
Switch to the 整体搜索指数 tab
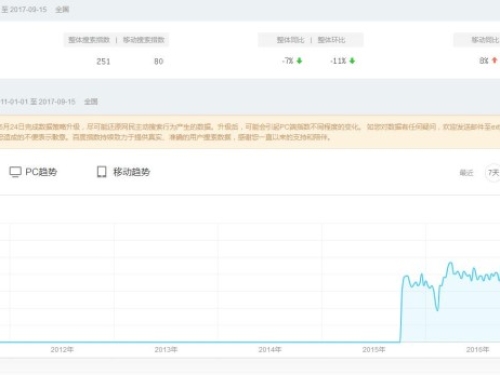89,40
